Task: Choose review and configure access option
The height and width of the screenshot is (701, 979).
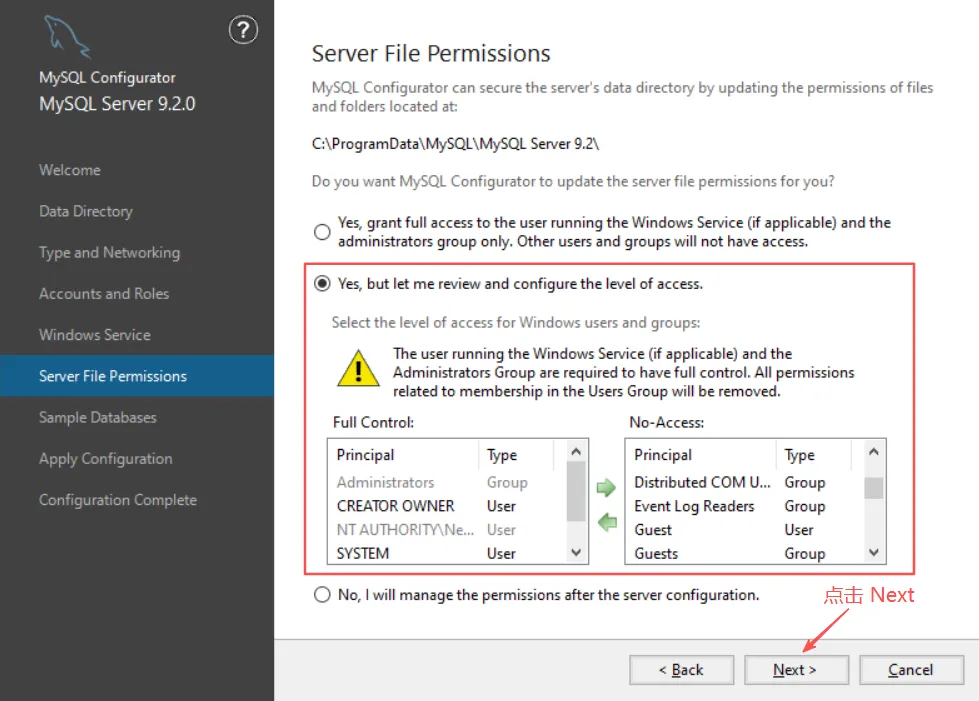Action: (322, 284)
